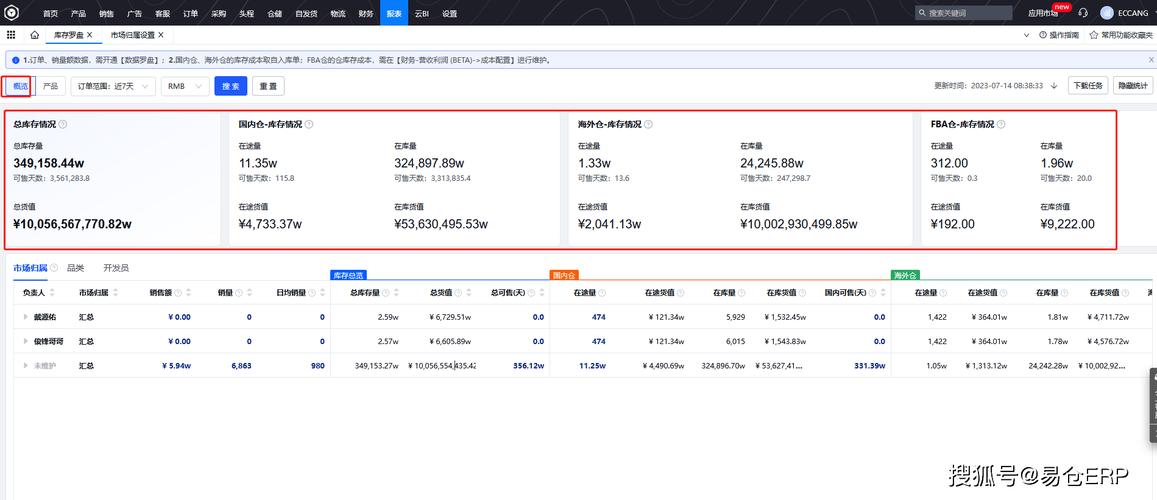The image size is (1157, 500).
Task: Click the help icon beside FBA仓-库存情况
Action: point(1002,124)
